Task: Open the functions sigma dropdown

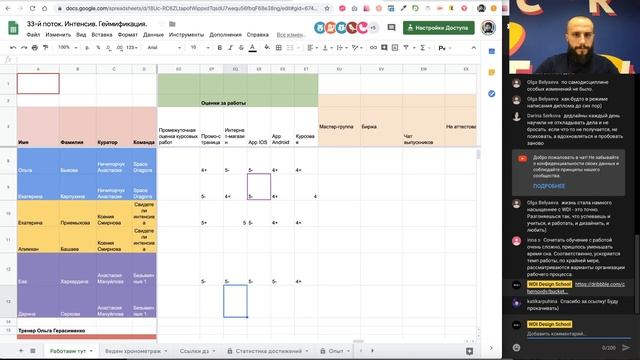Action: (x=424, y=48)
